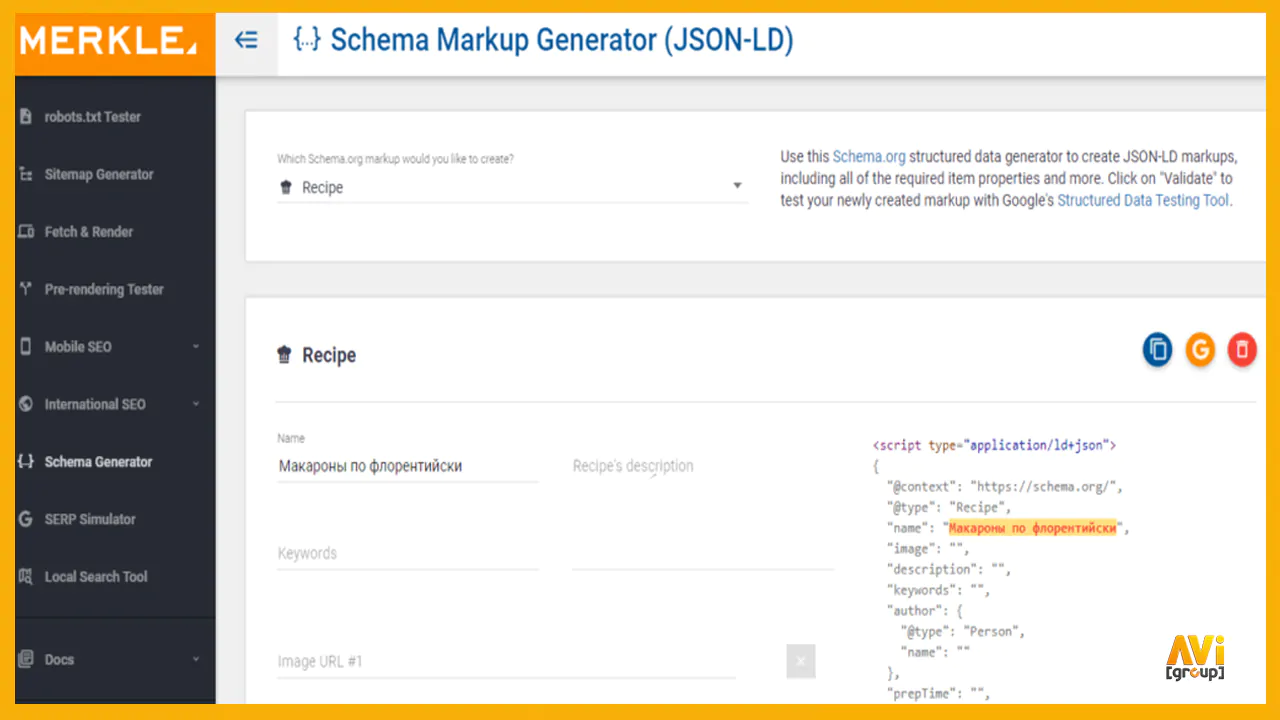The height and width of the screenshot is (720, 1280).
Task: Remove Image URL #1 with x button
Action: (801, 661)
